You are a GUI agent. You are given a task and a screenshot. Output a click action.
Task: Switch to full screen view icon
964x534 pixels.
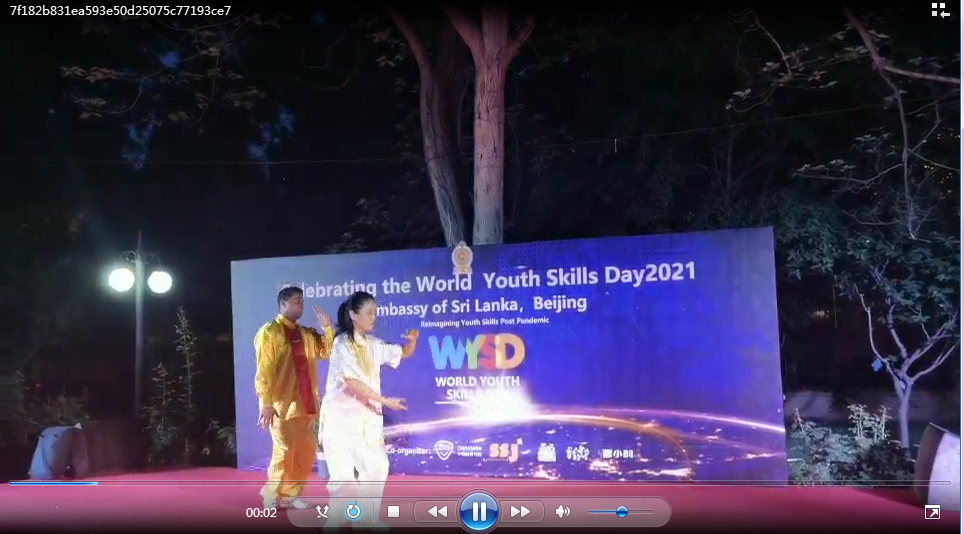tap(932, 512)
